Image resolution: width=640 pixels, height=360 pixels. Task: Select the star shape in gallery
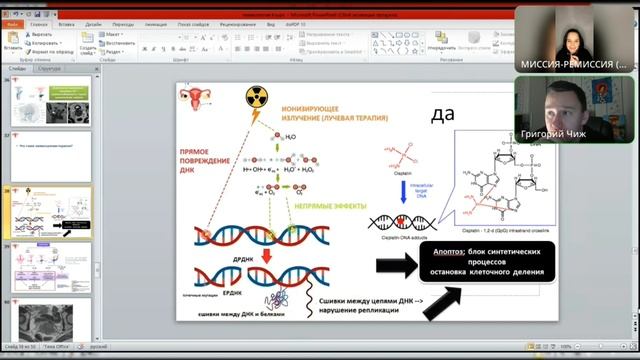pyautogui.click(x=415, y=51)
